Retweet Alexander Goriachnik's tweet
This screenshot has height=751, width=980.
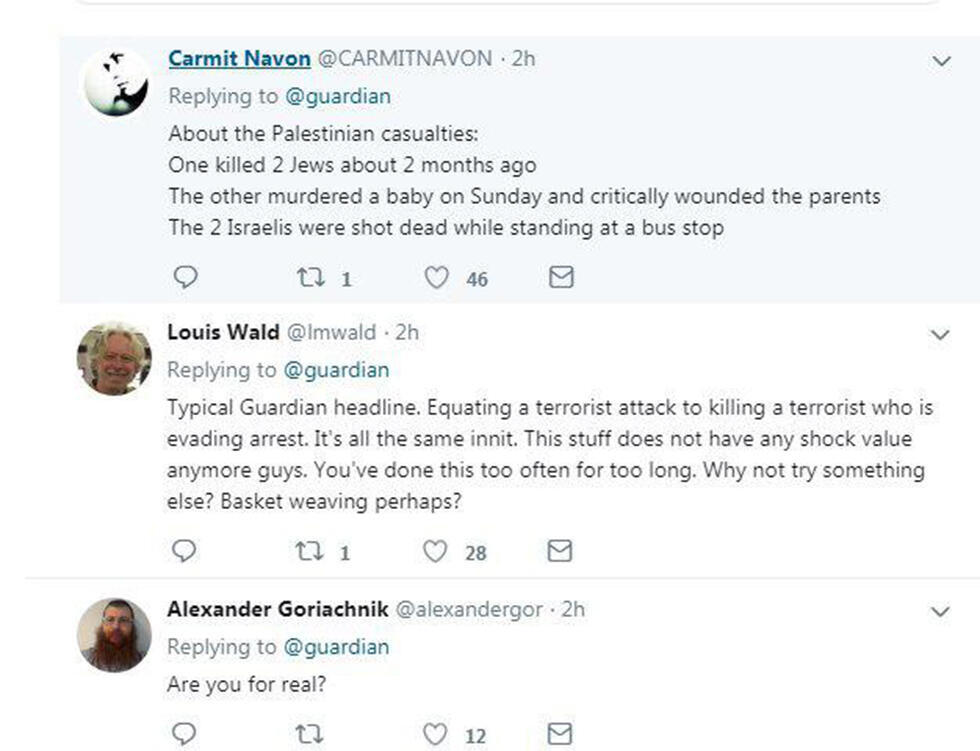(310, 734)
